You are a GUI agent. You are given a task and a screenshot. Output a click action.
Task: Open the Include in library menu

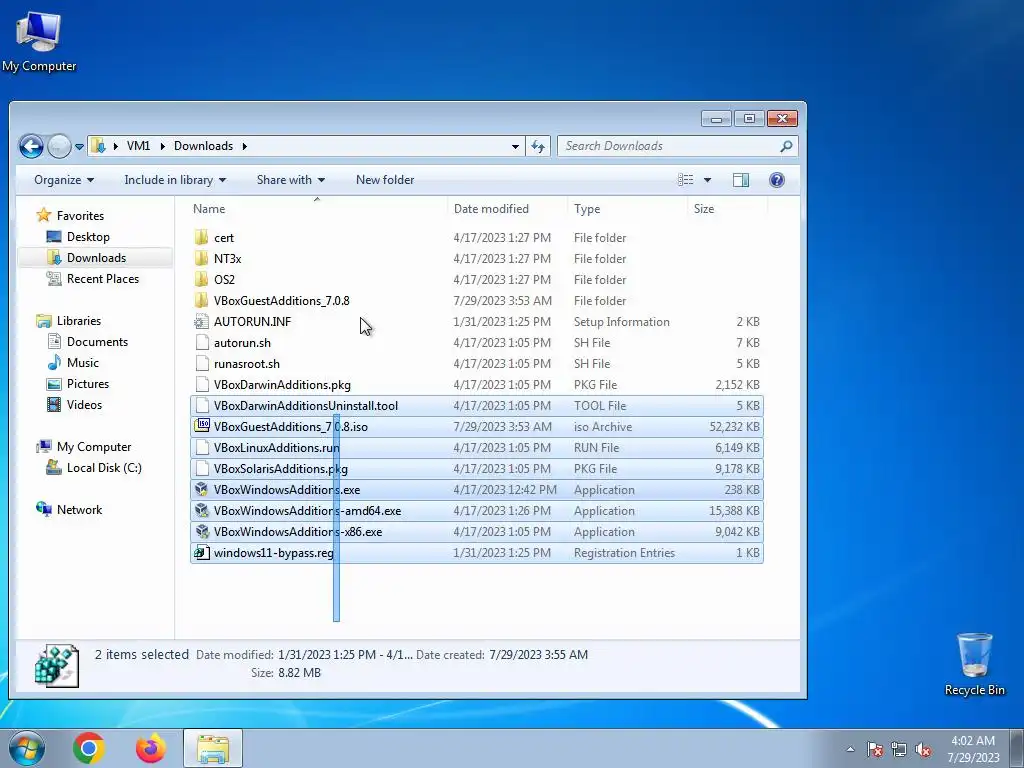(175, 180)
